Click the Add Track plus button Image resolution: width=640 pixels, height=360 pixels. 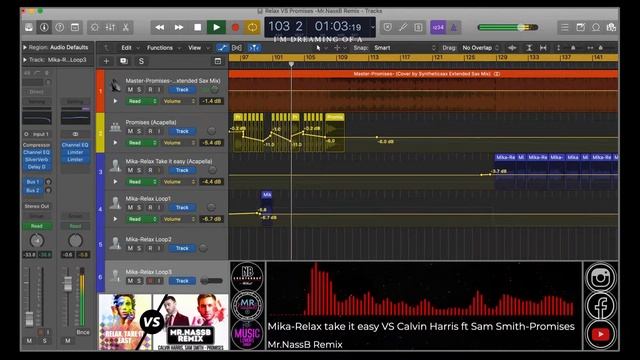pyautogui.click(x=106, y=61)
